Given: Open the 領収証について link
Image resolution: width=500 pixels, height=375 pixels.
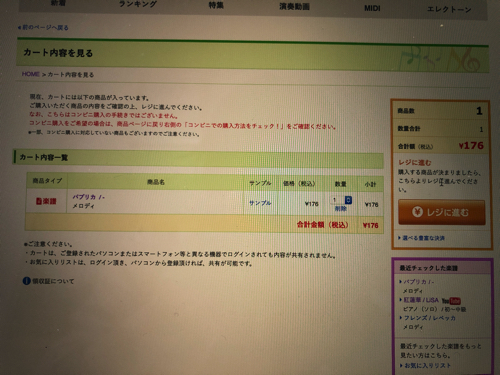Looking at the screenshot, I should (53, 281).
